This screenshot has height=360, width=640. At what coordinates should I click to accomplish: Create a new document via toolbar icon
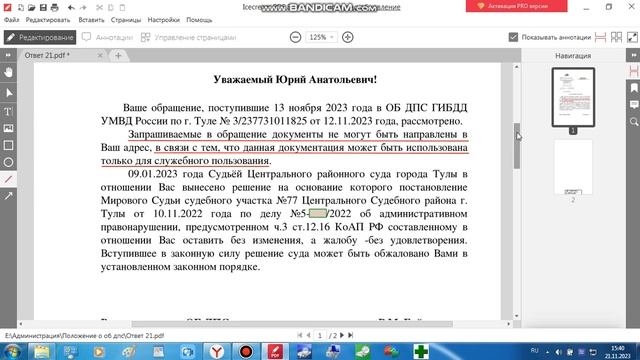click(20, 7)
